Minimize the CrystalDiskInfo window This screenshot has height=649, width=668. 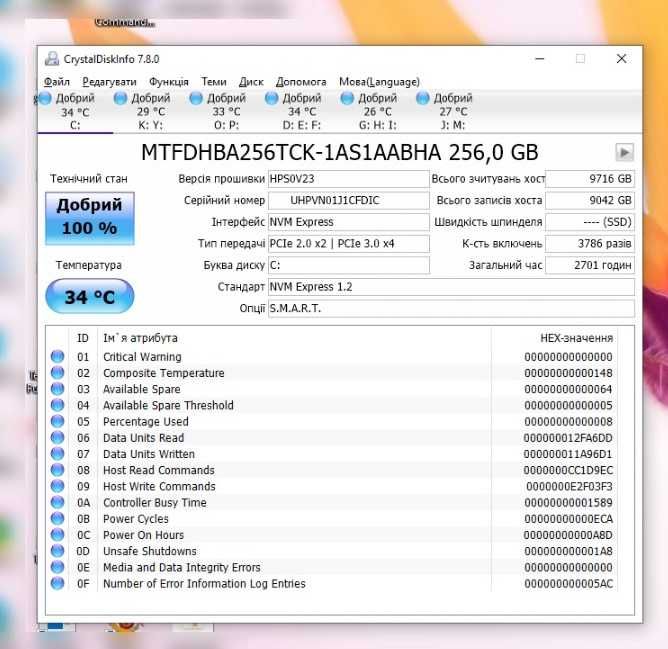tap(540, 58)
